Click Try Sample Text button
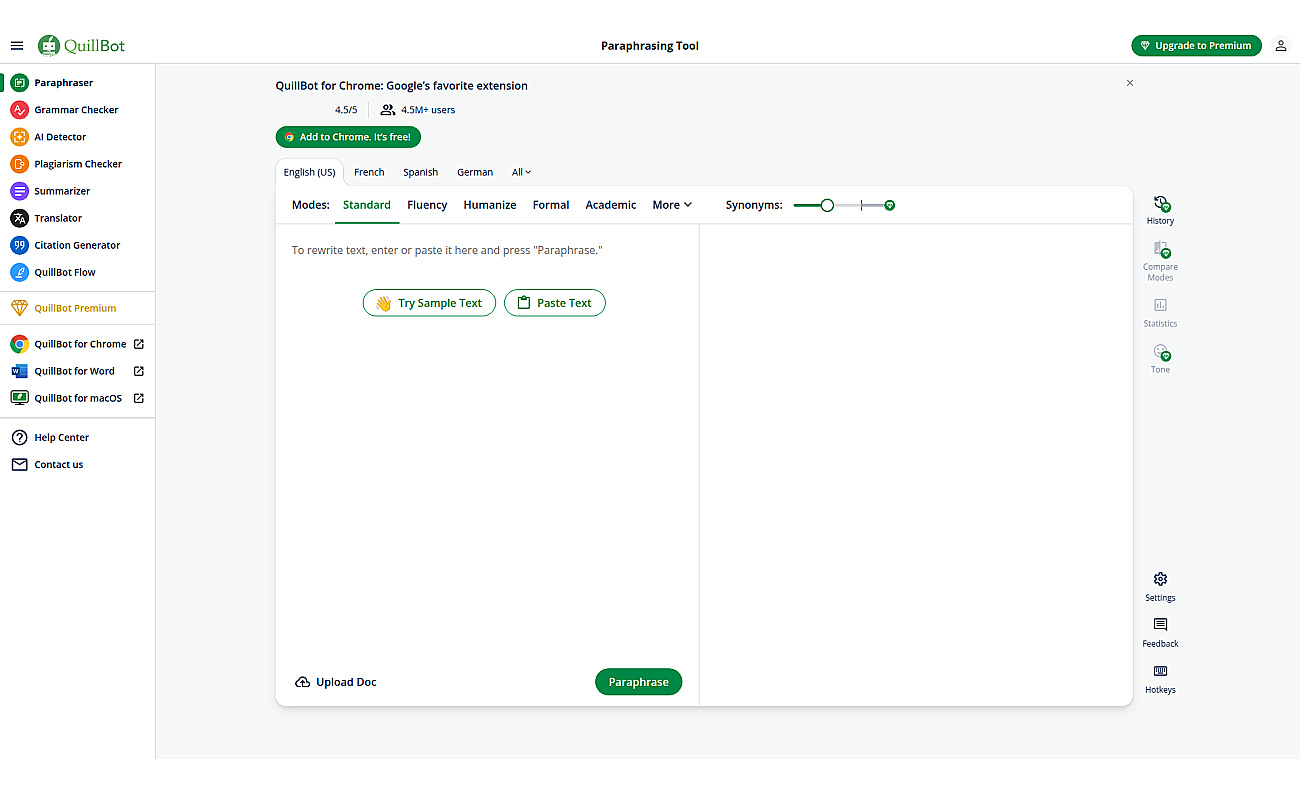Viewport: 1300px width, 788px height. pyautogui.click(x=429, y=303)
